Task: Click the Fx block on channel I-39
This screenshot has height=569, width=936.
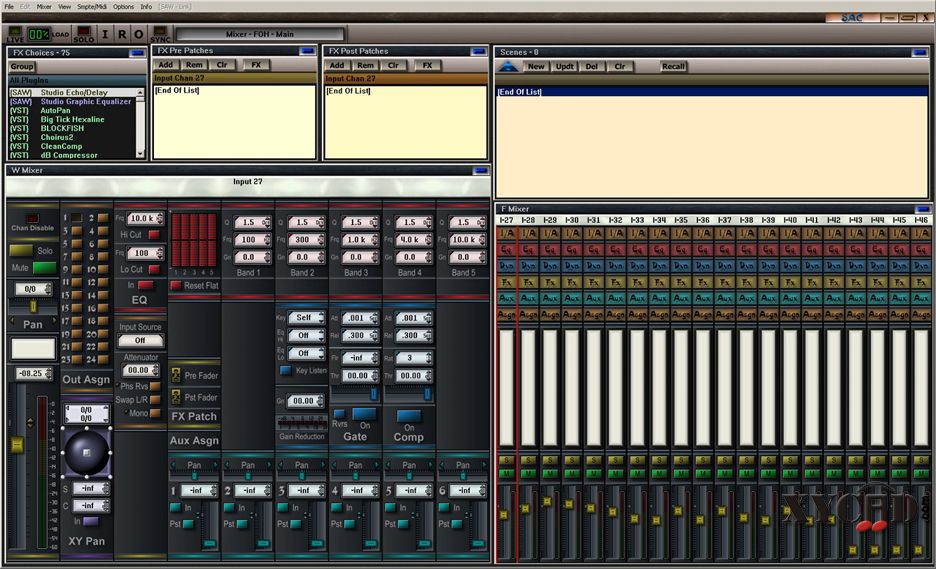Action: click(x=769, y=282)
